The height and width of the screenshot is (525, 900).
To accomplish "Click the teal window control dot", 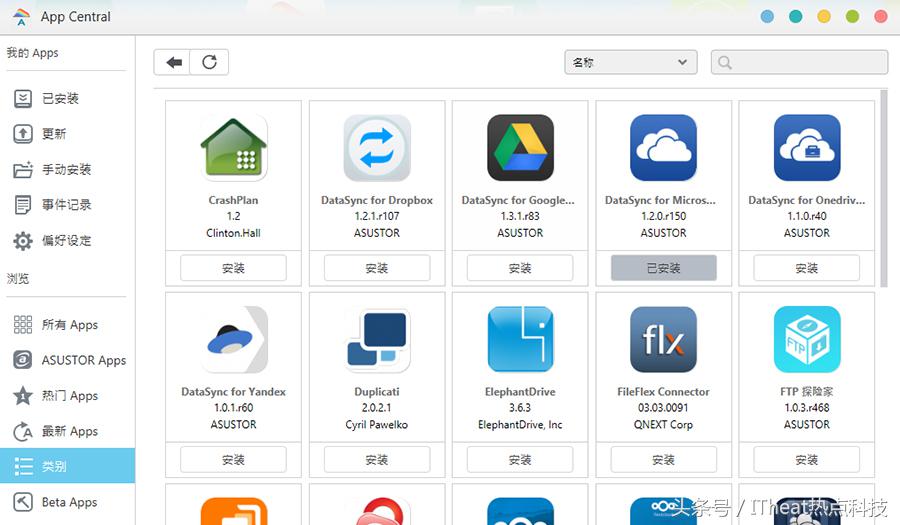I will (x=796, y=17).
